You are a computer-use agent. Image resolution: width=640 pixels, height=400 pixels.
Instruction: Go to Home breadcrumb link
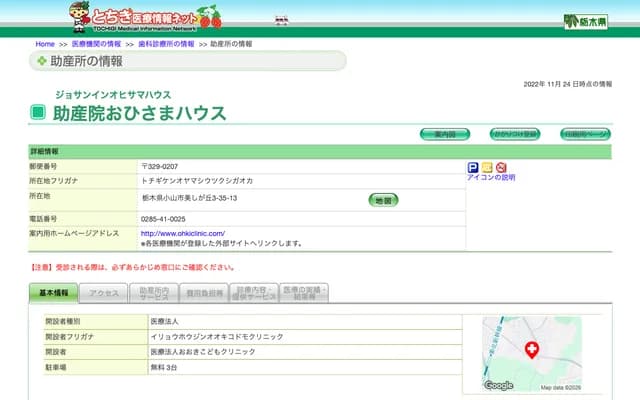pyautogui.click(x=45, y=44)
